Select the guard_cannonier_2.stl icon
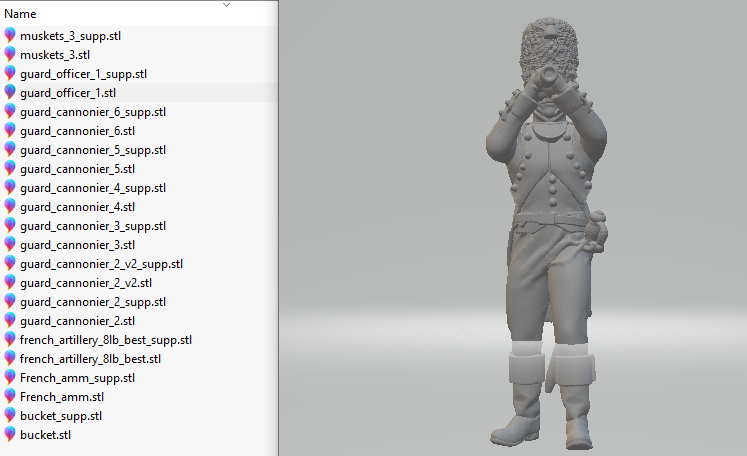747x456 pixels. (x=10, y=321)
